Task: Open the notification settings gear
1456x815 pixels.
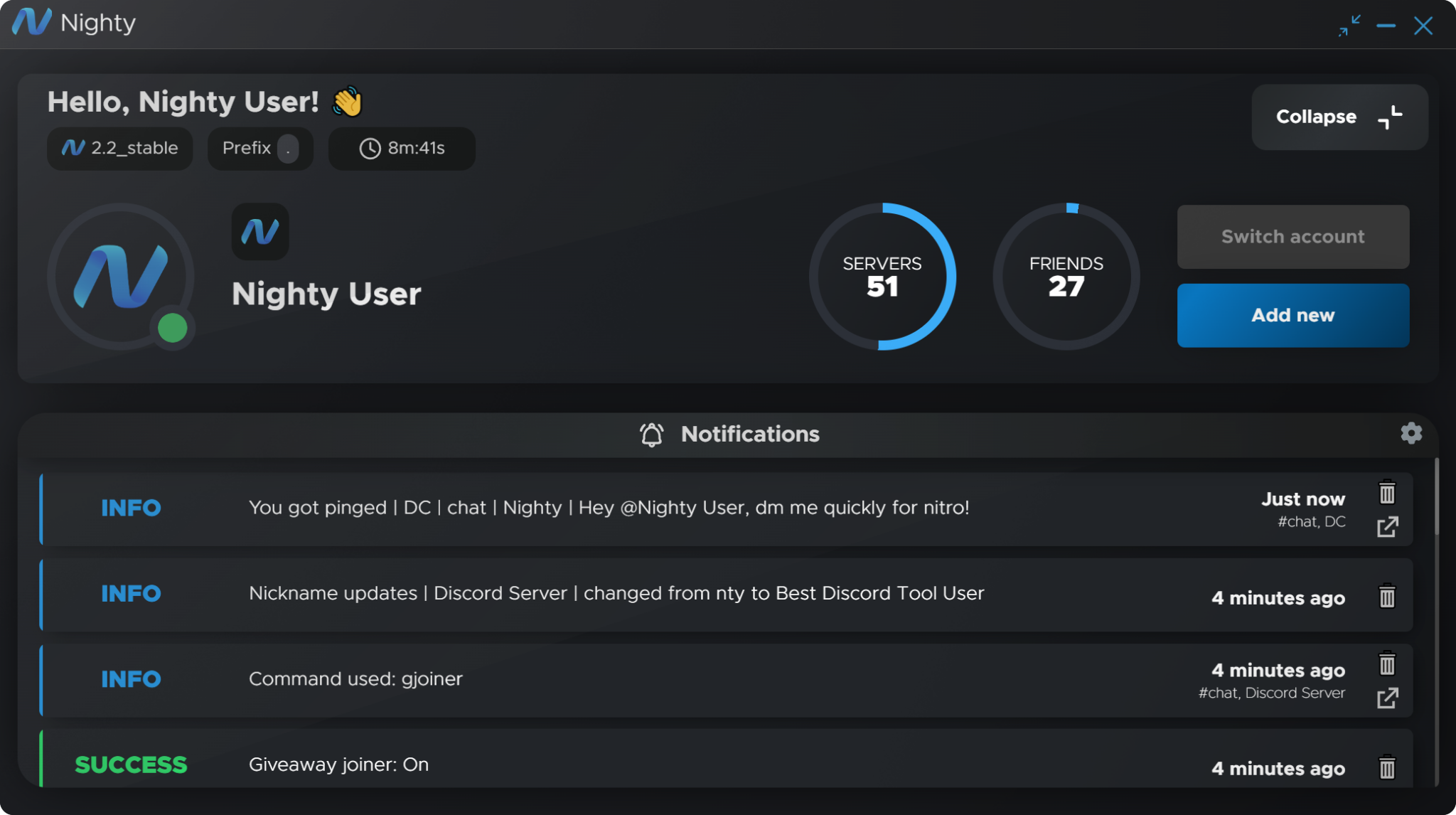Action: [x=1411, y=433]
